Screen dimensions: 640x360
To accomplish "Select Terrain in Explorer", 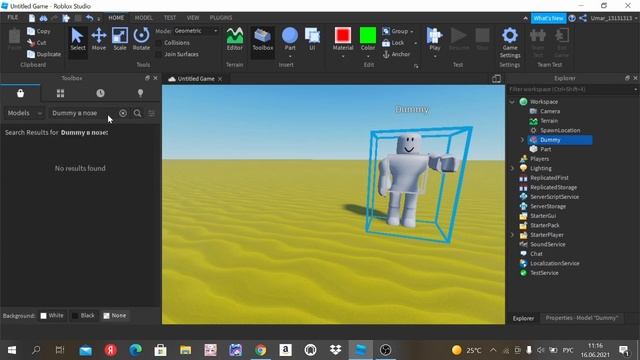I will [x=549, y=121].
